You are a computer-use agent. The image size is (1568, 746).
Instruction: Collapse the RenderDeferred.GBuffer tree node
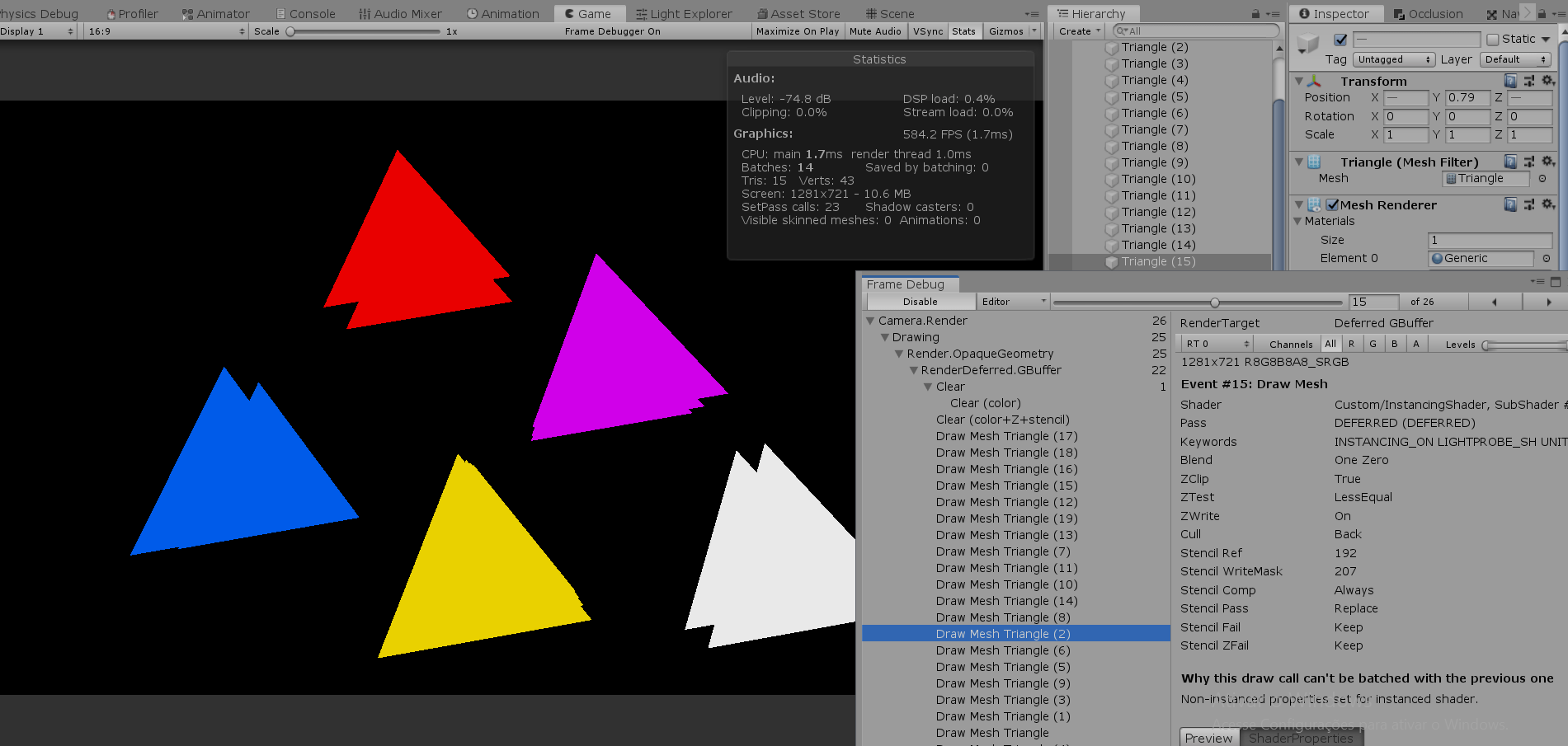tap(913, 370)
